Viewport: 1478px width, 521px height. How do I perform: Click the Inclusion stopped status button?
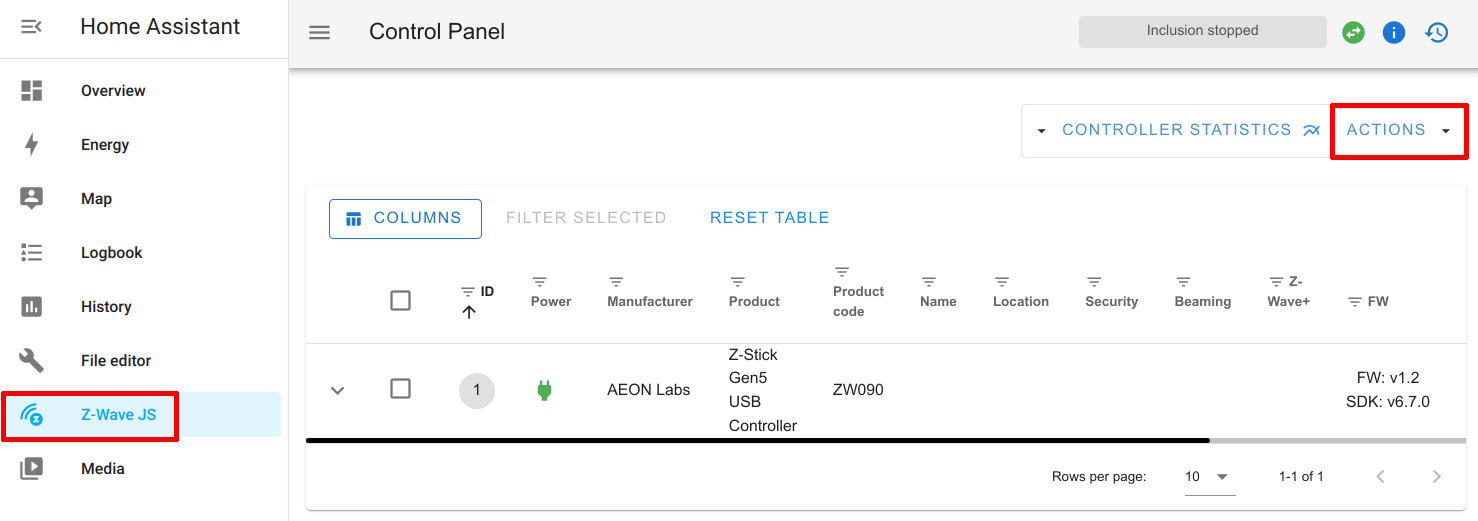tap(1202, 31)
